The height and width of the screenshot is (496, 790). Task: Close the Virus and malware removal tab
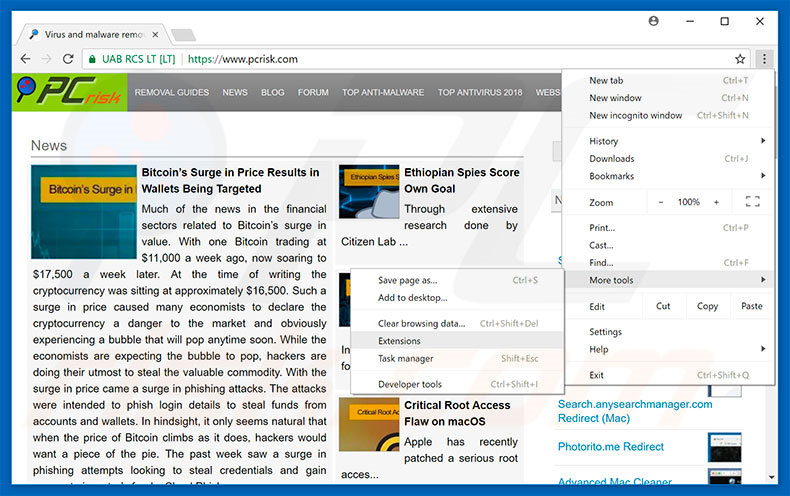[155, 35]
